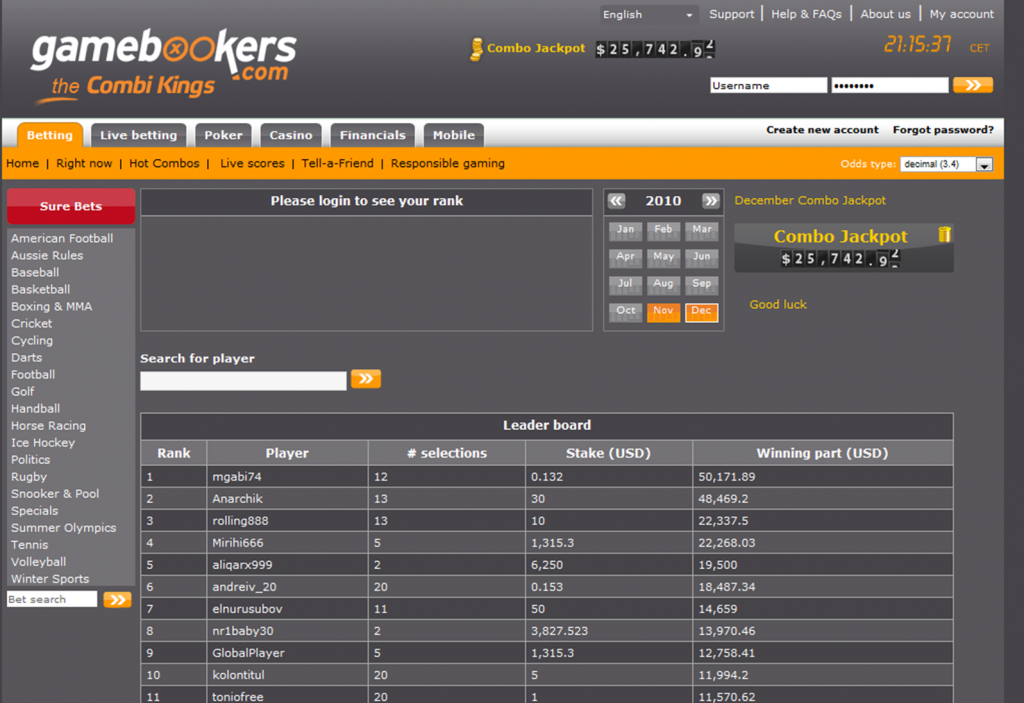This screenshot has width=1024, height=703.
Task: Focus the Username field
Action: (769, 86)
